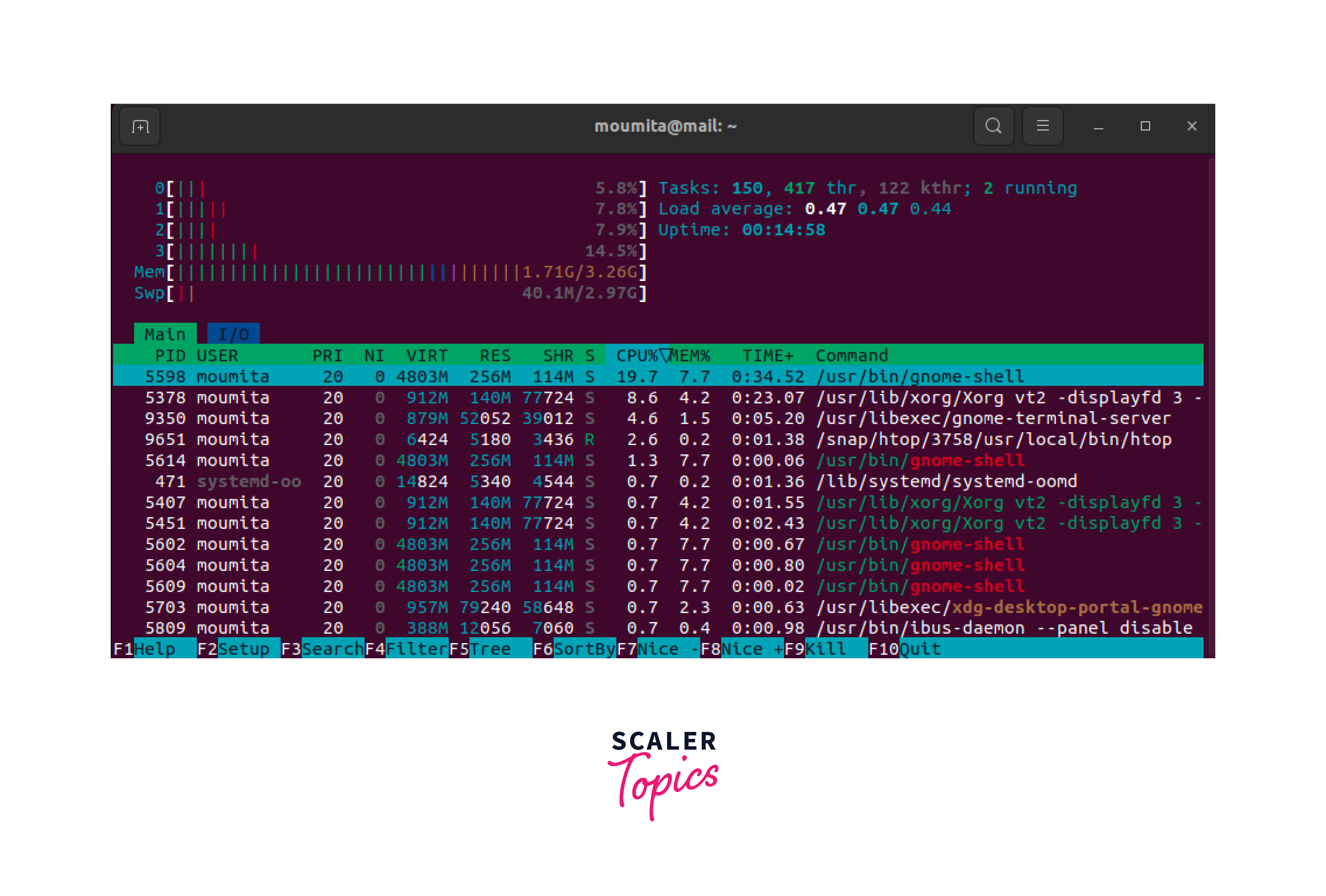Screen dimensions: 1326x896
Task: Open F4 Filter in function bar
Action: click(x=415, y=649)
